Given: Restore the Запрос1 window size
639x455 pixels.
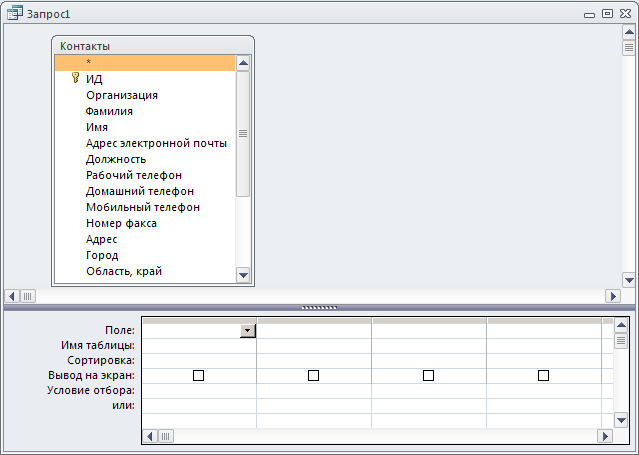Looking at the screenshot, I should coord(607,14).
